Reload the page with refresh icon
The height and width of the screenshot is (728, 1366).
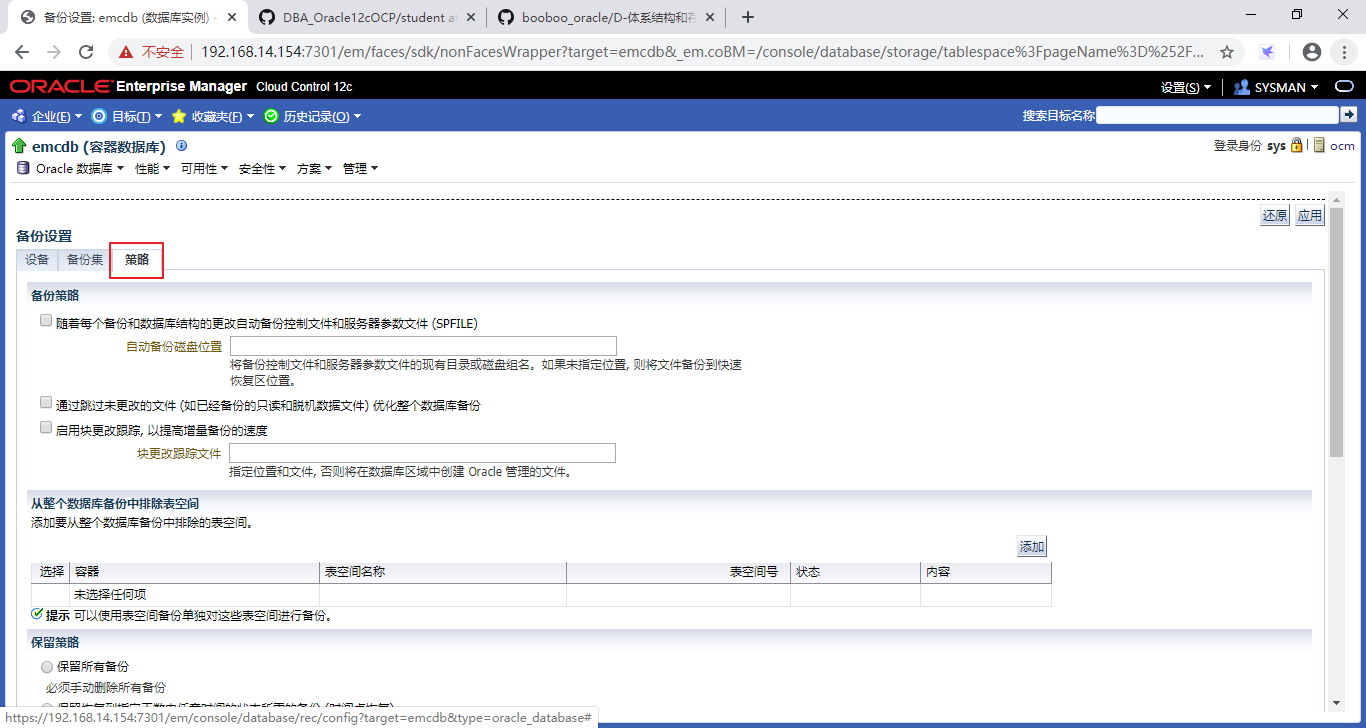pyautogui.click(x=86, y=52)
